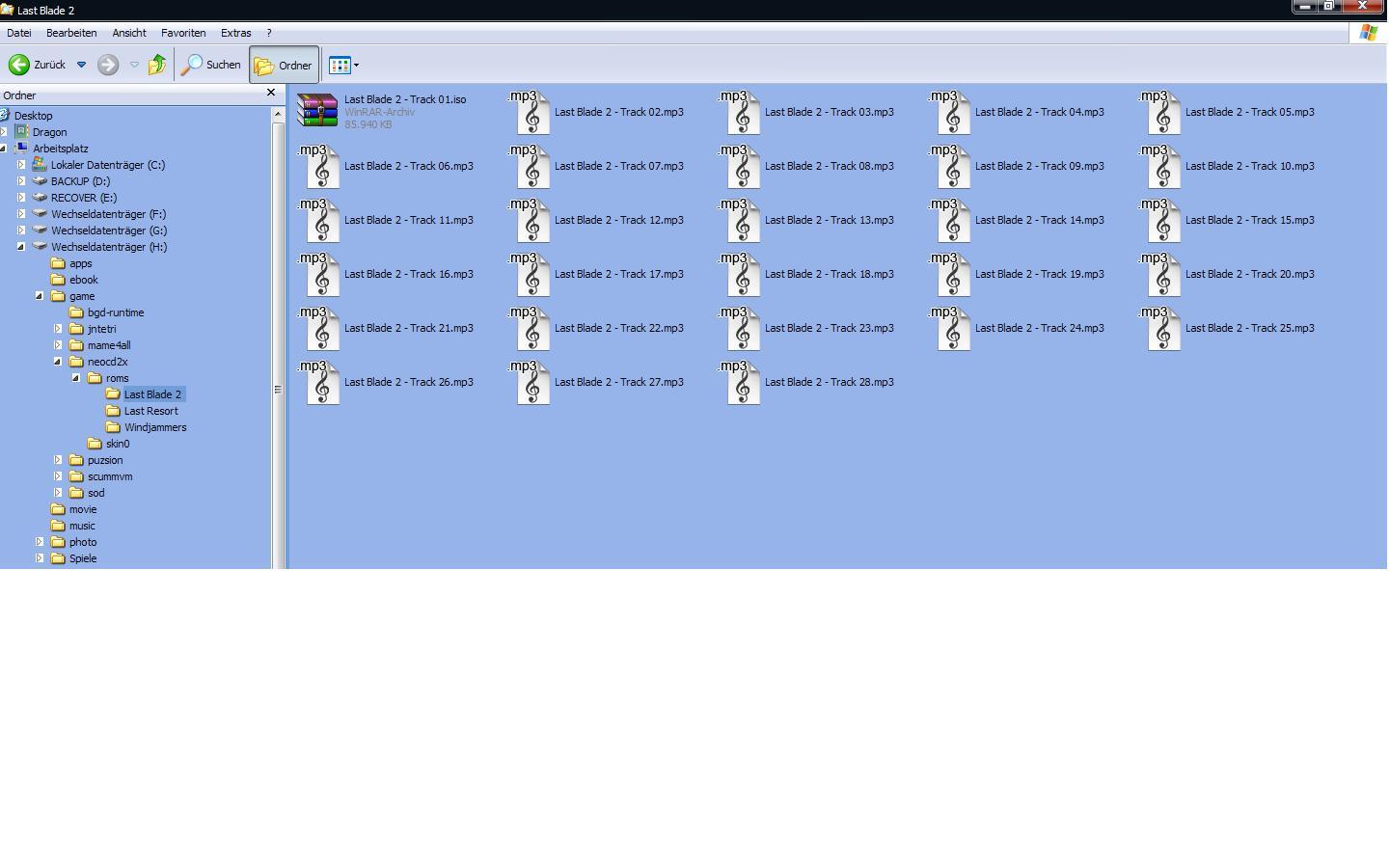Click the folder tree scrollbar up arrow
Viewport: 1389px width, 868px height.
pos(278,114)
